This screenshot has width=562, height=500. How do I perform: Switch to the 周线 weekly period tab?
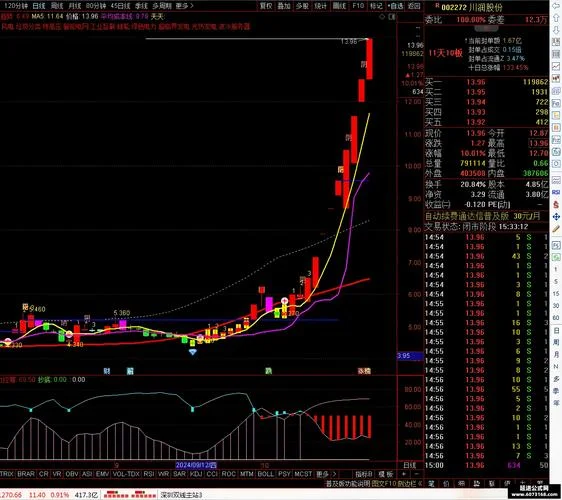click(x=57, y=6)
